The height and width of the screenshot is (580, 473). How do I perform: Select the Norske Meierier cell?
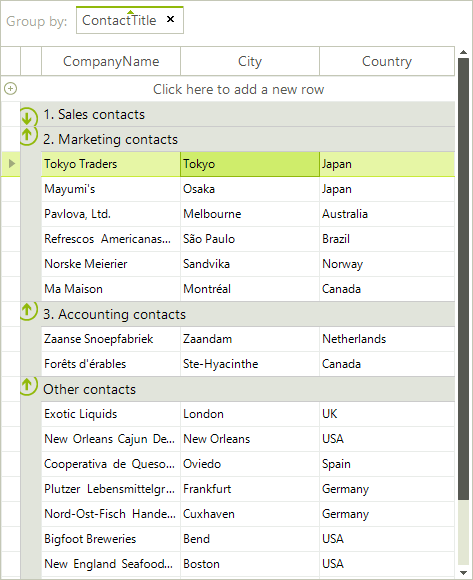pos(111,264)
